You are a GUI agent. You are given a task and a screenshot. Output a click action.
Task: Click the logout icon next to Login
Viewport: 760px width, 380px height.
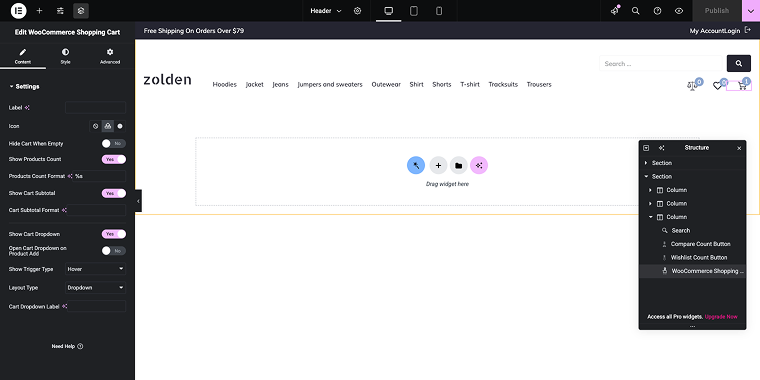tap(747, 30)
